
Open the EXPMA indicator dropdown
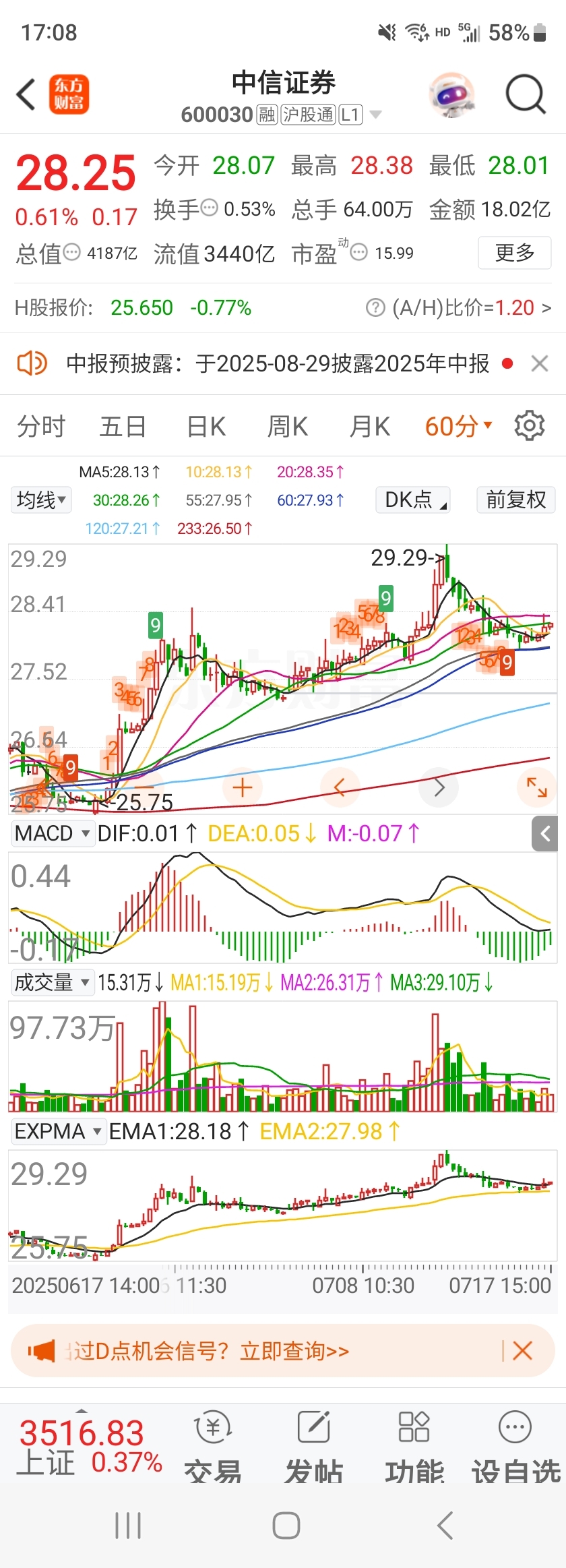pos(58,1130)
